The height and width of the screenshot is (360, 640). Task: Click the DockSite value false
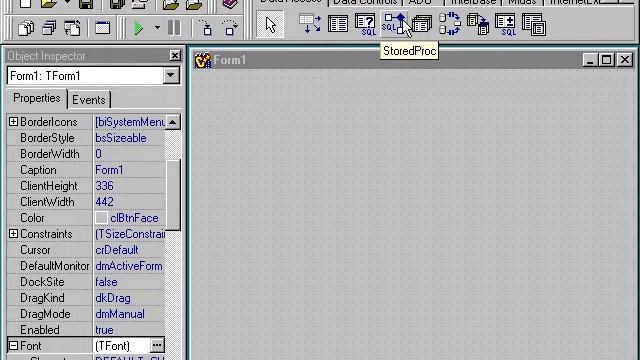(x=106, y=282)
